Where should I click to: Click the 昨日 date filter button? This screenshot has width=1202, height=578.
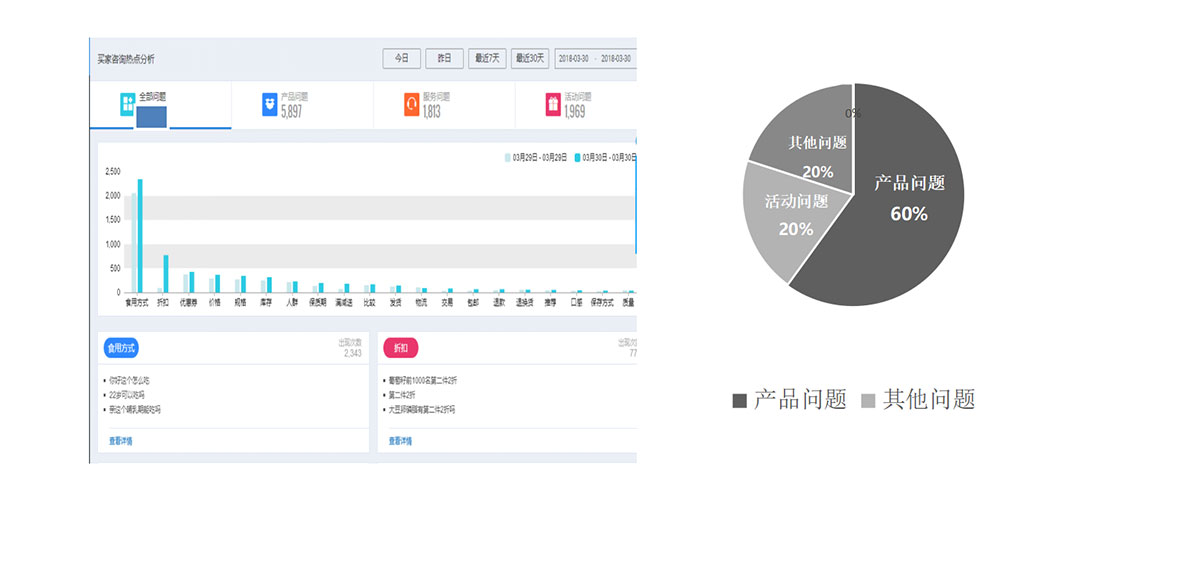pyautogui.click(x=444, y=58)
